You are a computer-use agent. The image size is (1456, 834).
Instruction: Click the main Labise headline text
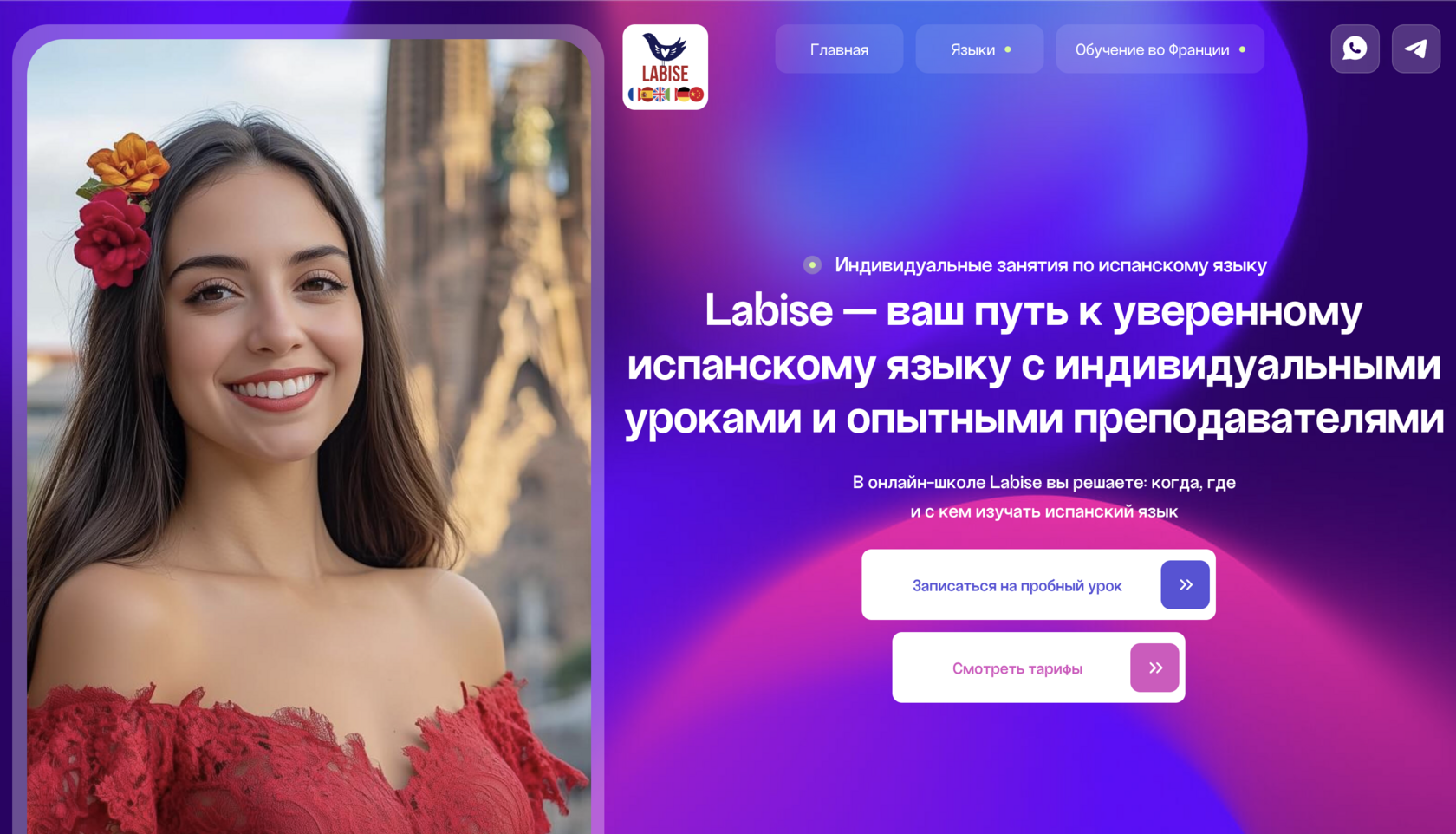pyautogui.click(x=1034, y=365)
